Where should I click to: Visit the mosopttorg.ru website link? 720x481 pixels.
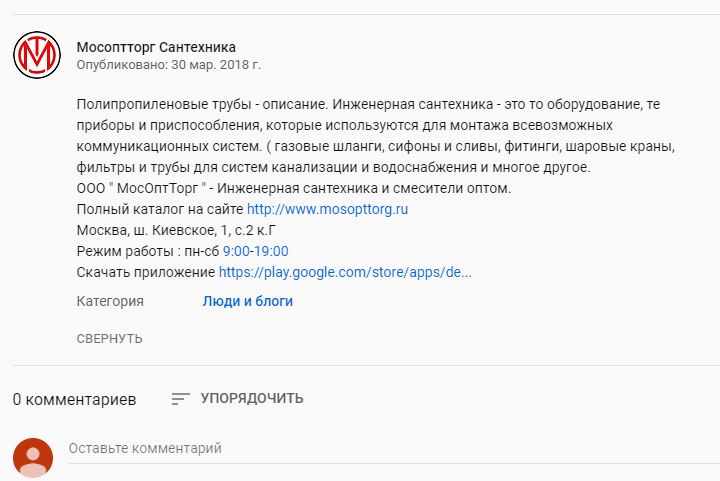tap(327, 209)
